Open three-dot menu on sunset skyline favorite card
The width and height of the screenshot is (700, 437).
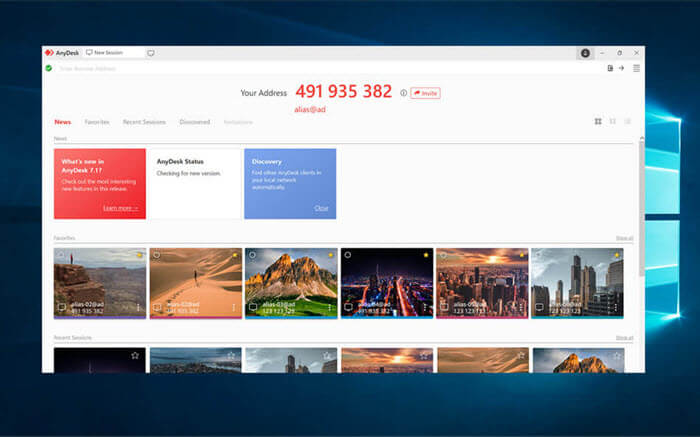click(x=521, y=308)
